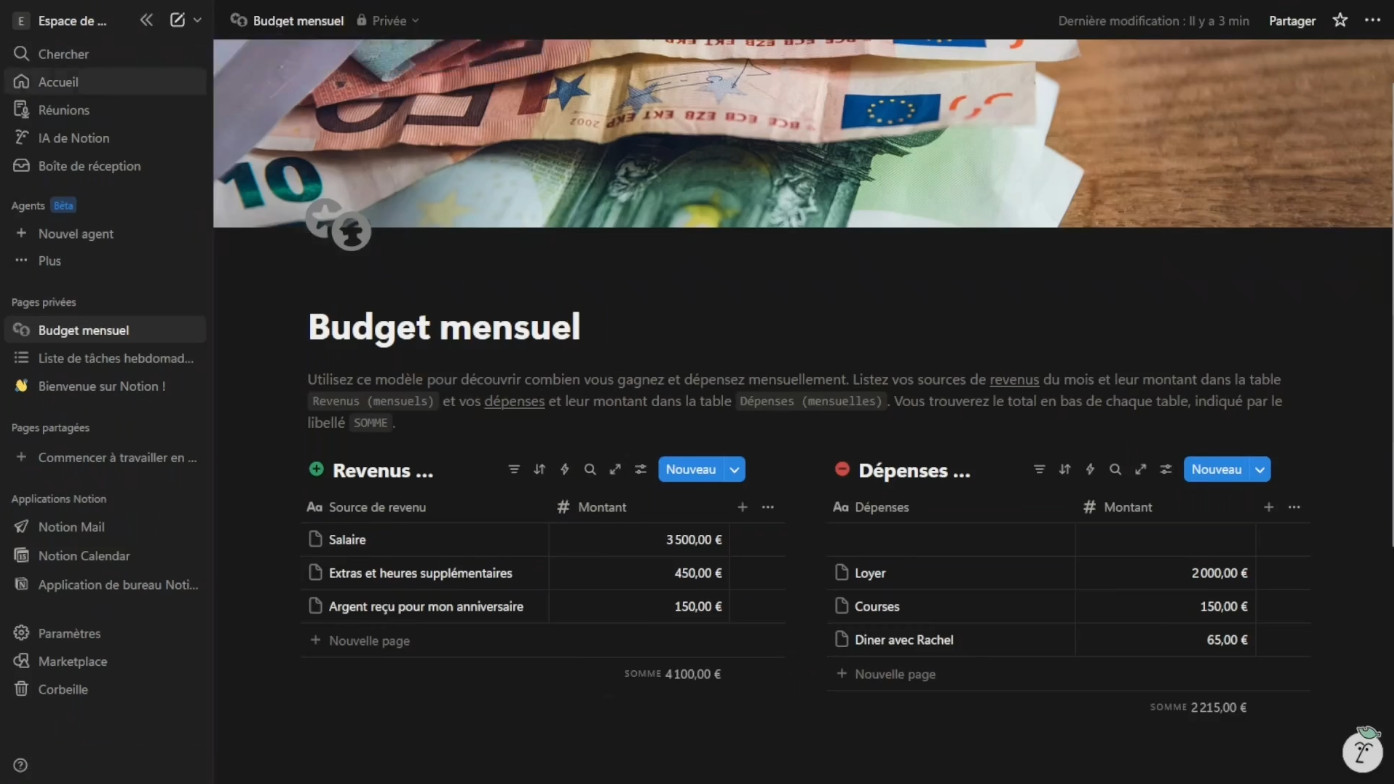Collapse the sidebar with double chevron icon
This screenshot has width=1394, height=784.
tap(146, 20)
